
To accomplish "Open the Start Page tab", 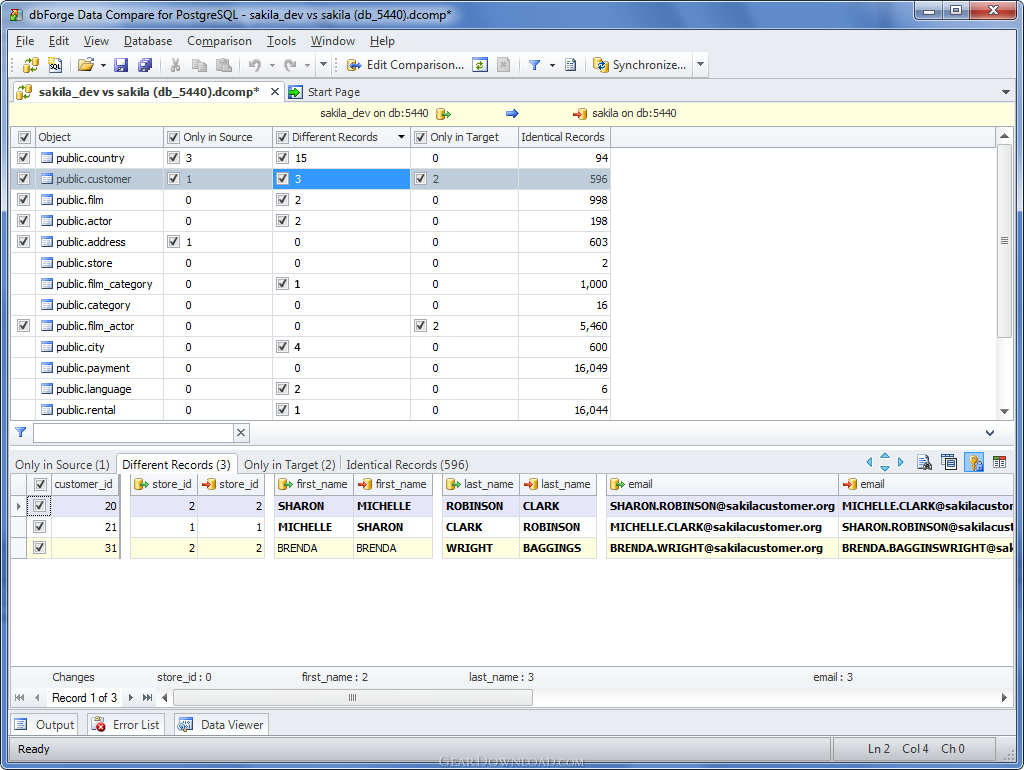I will click(x=325, y=92).
